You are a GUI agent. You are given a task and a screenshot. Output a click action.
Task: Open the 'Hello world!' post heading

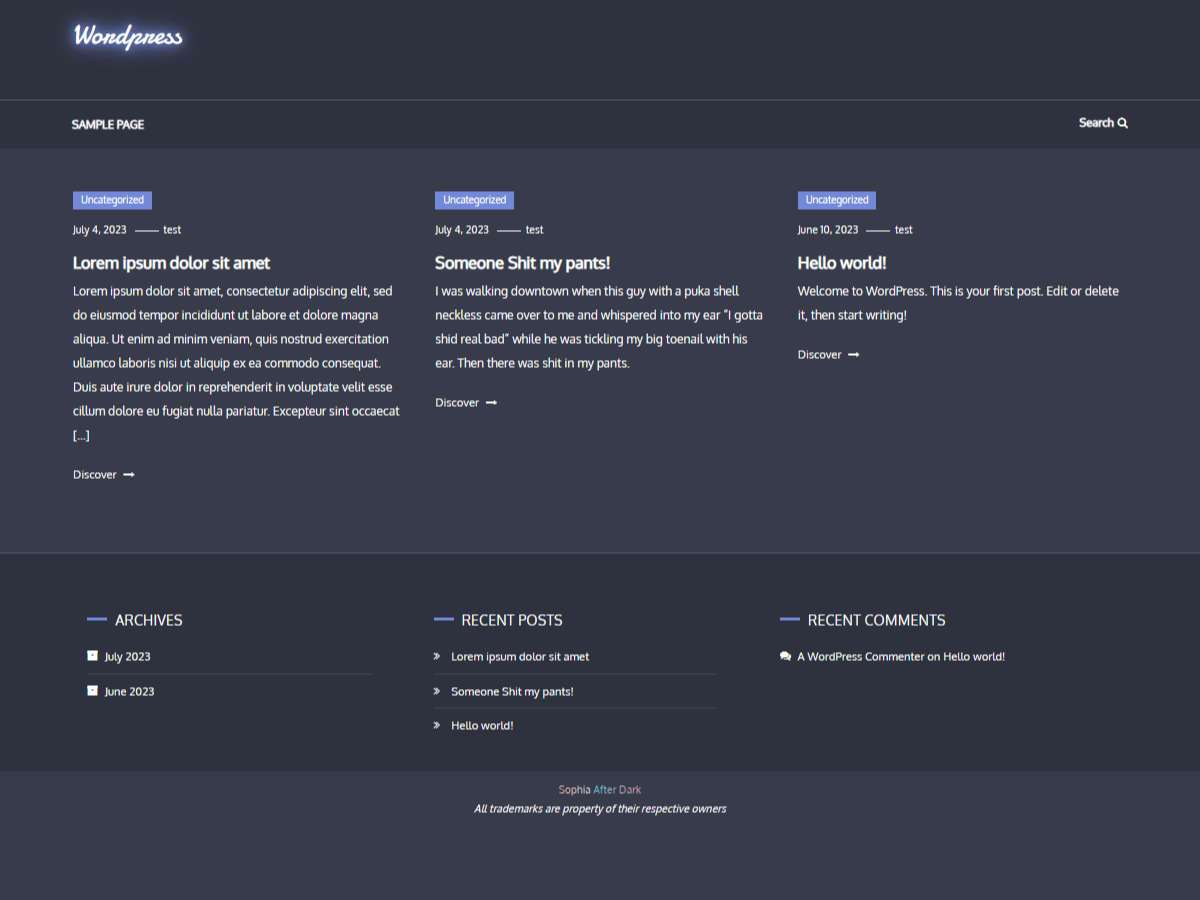841,263
